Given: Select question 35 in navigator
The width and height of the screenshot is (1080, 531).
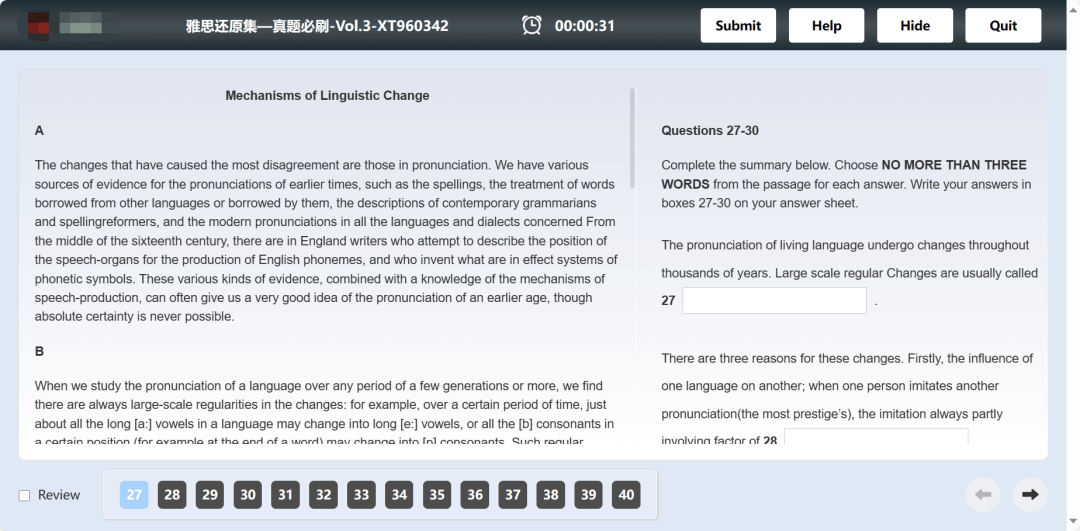Looking at the screenshot, I should coord(437,494).
